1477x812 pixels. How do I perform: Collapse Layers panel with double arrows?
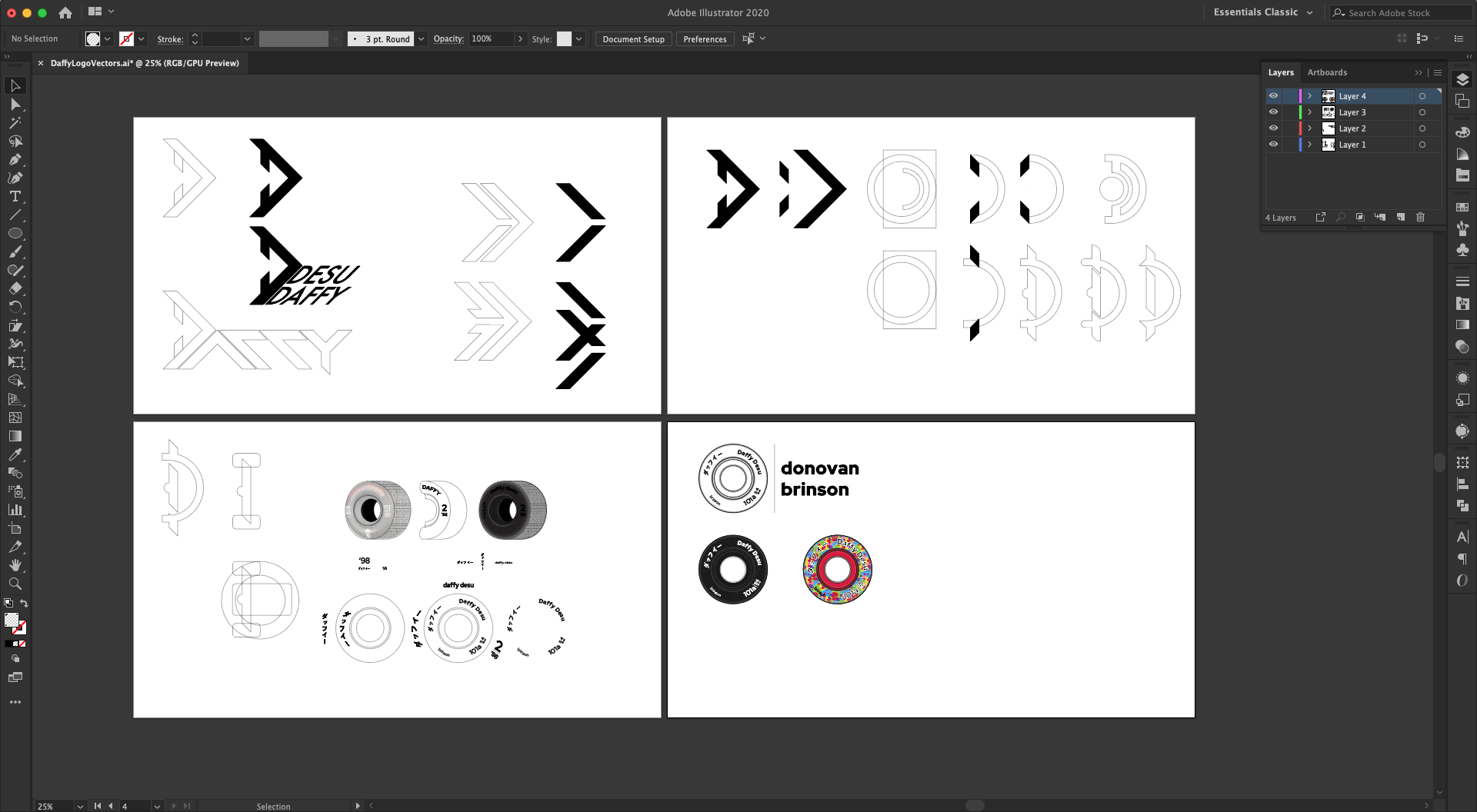point(1419,72)
